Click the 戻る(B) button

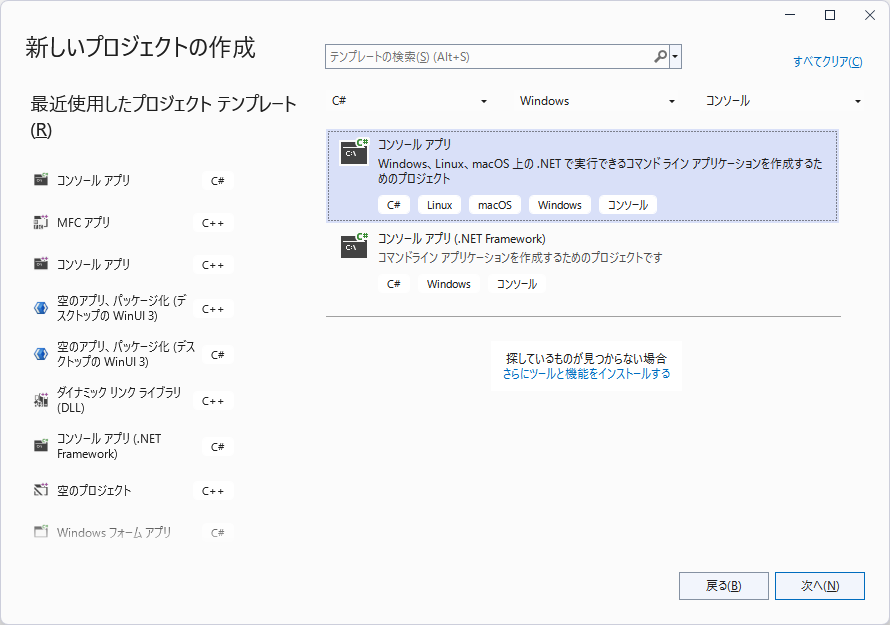coord(723,586)
